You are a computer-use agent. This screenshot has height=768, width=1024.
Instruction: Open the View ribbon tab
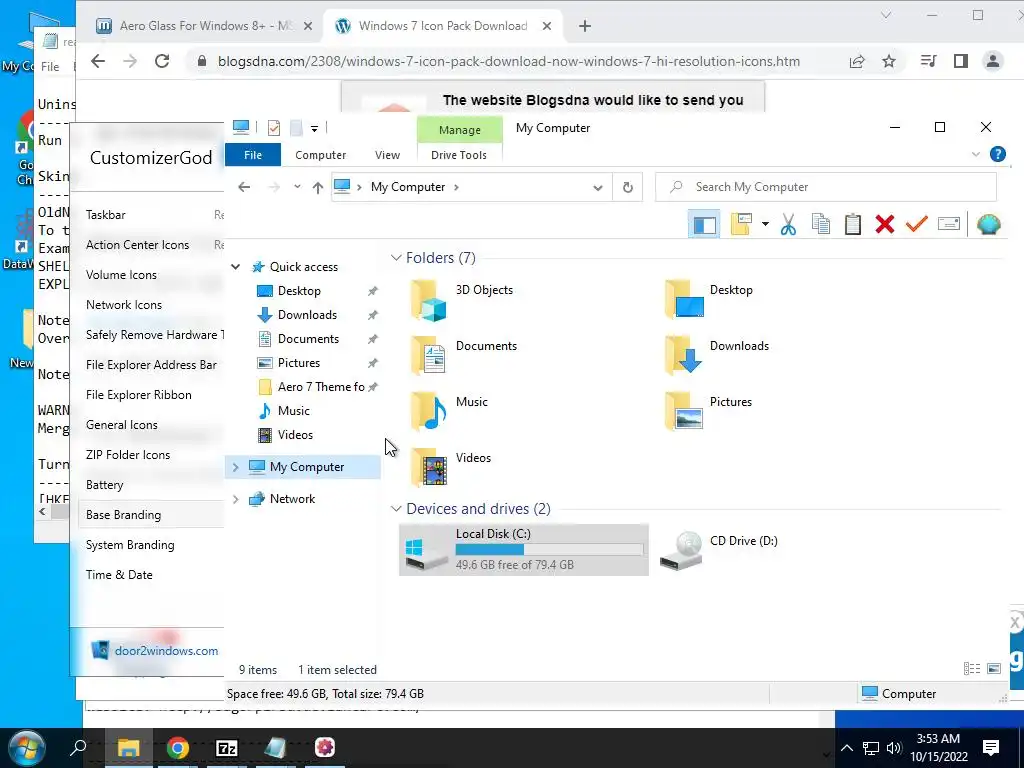[x=387, y=155]
